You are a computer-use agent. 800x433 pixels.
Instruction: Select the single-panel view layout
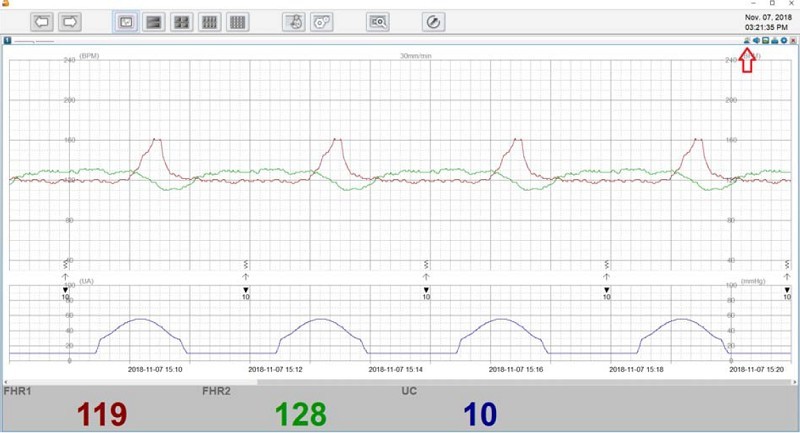click(126, 20)
